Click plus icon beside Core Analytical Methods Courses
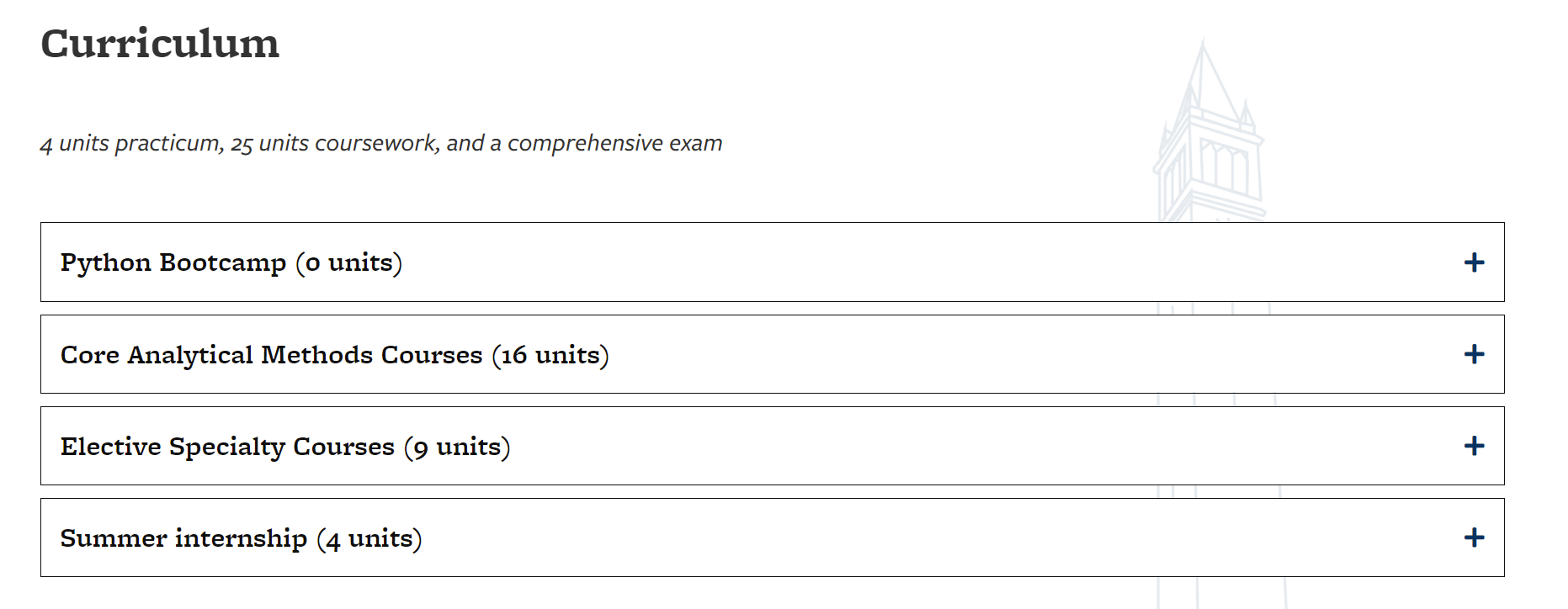 coord(1474,354)
